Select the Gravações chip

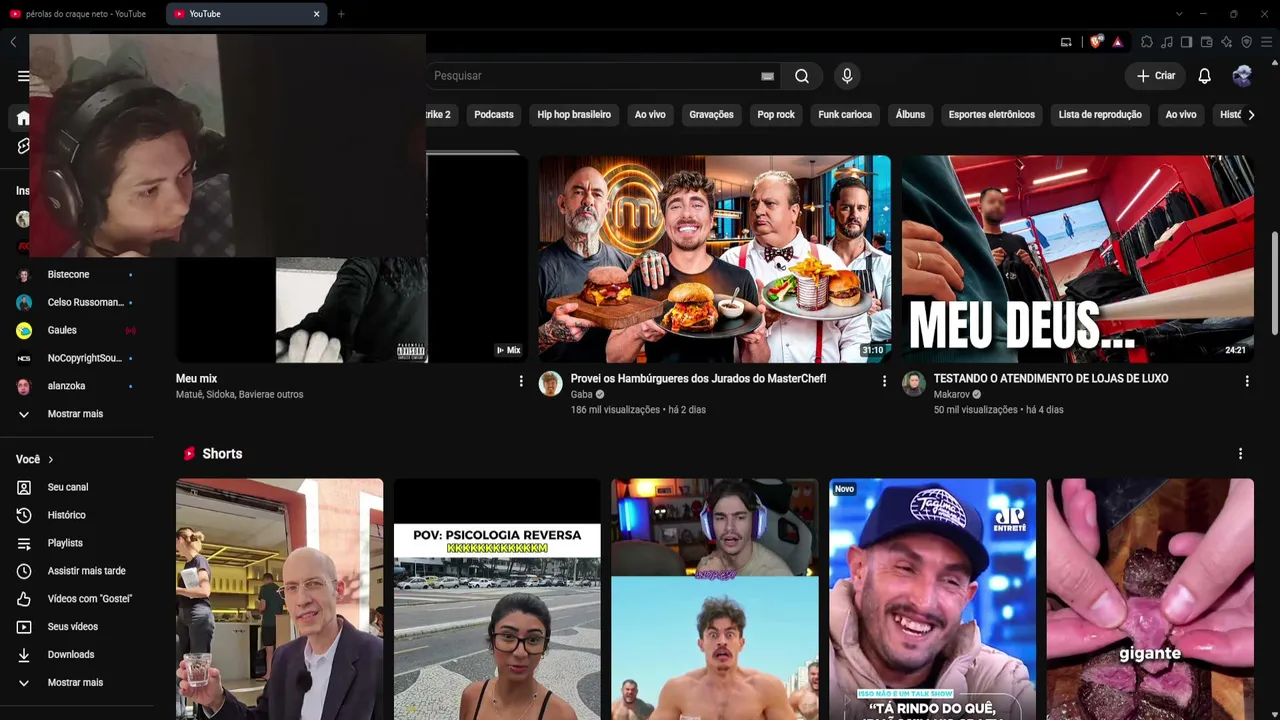click(x=712, y=115)
